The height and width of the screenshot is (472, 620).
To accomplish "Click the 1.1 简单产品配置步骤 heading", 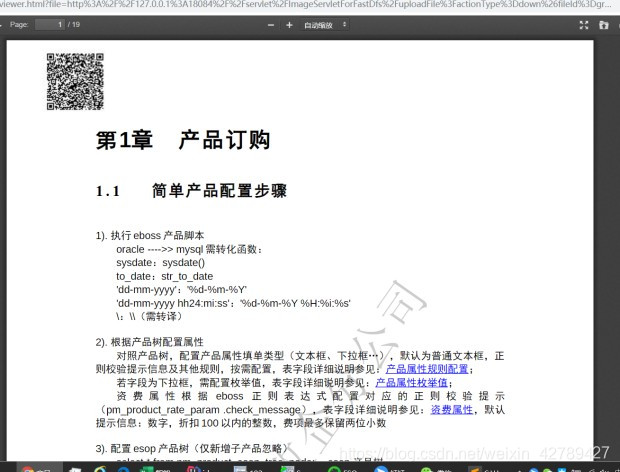I will 191,191.
